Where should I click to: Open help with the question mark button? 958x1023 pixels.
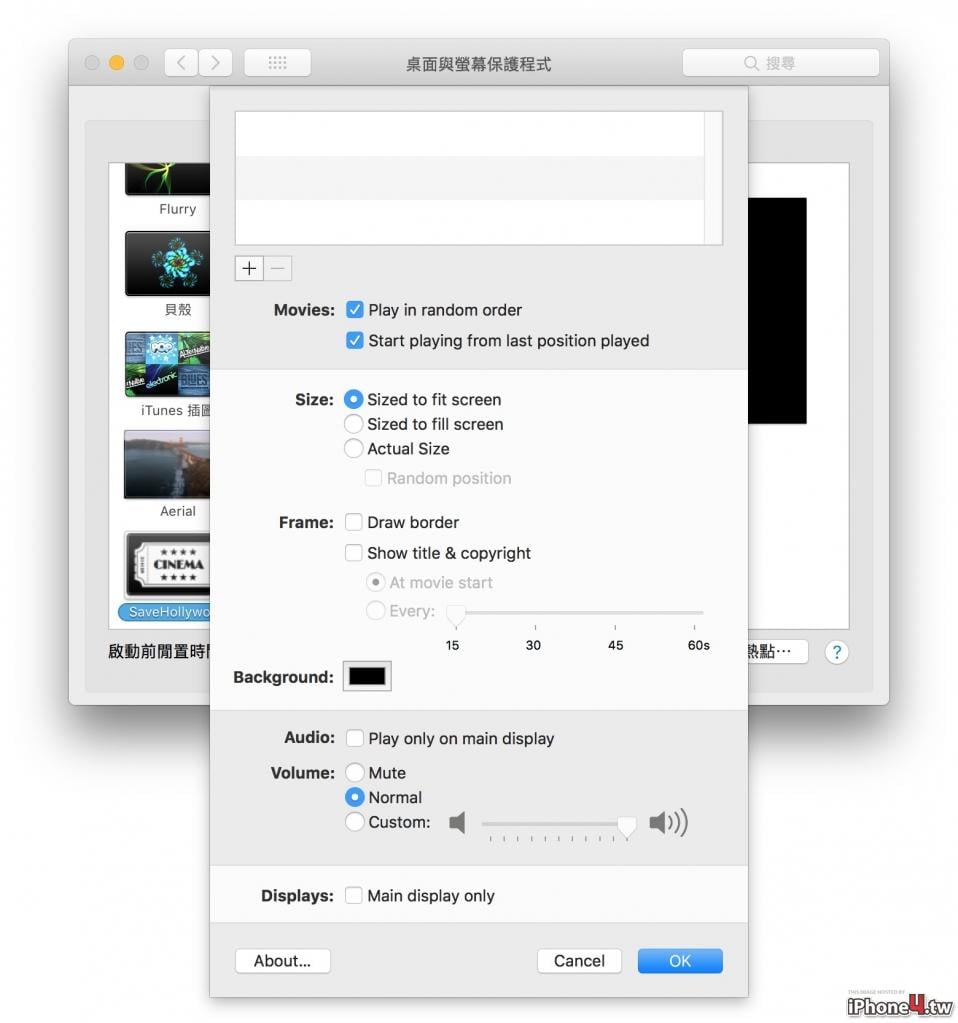(837, 651)
